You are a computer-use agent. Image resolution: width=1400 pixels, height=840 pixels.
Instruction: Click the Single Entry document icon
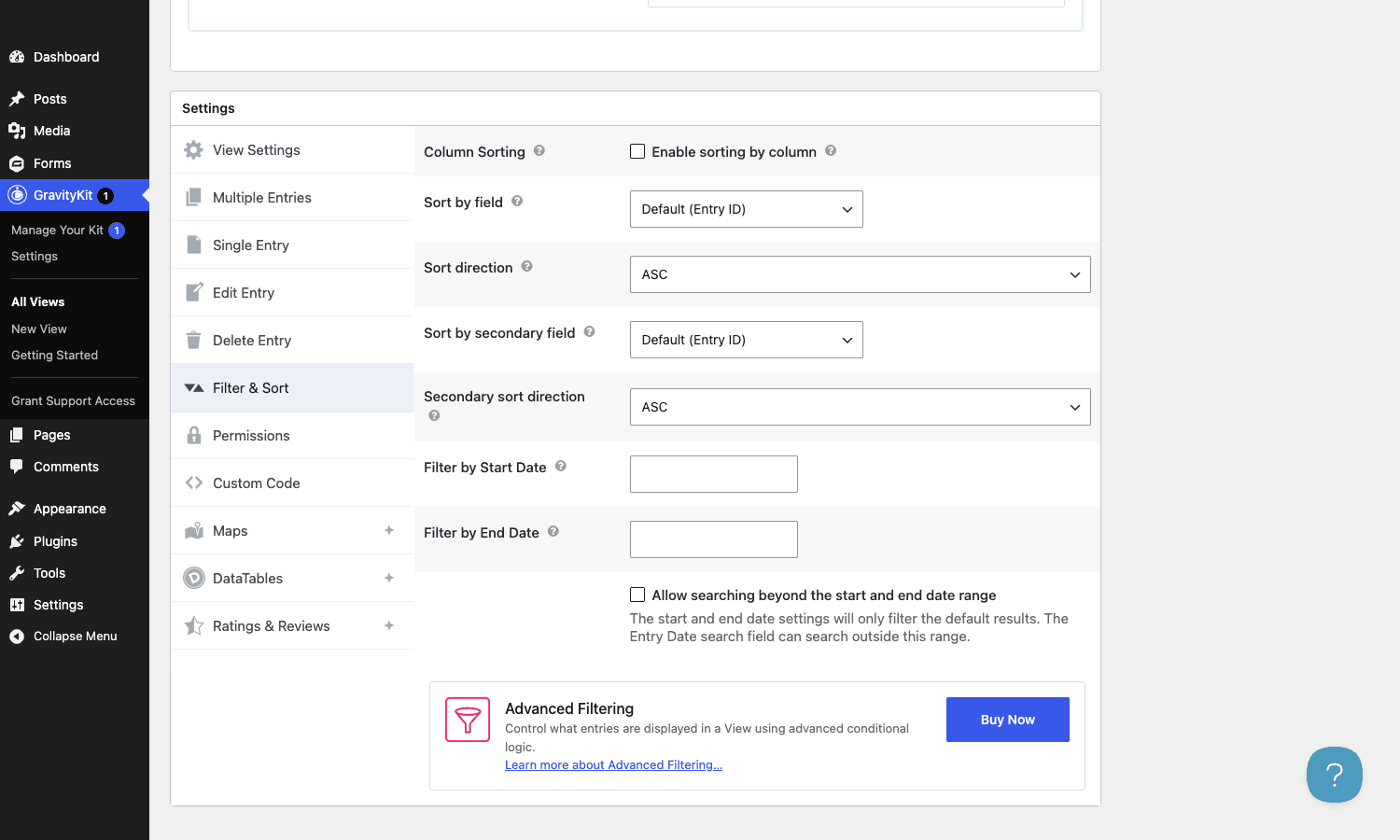(193, 245)
